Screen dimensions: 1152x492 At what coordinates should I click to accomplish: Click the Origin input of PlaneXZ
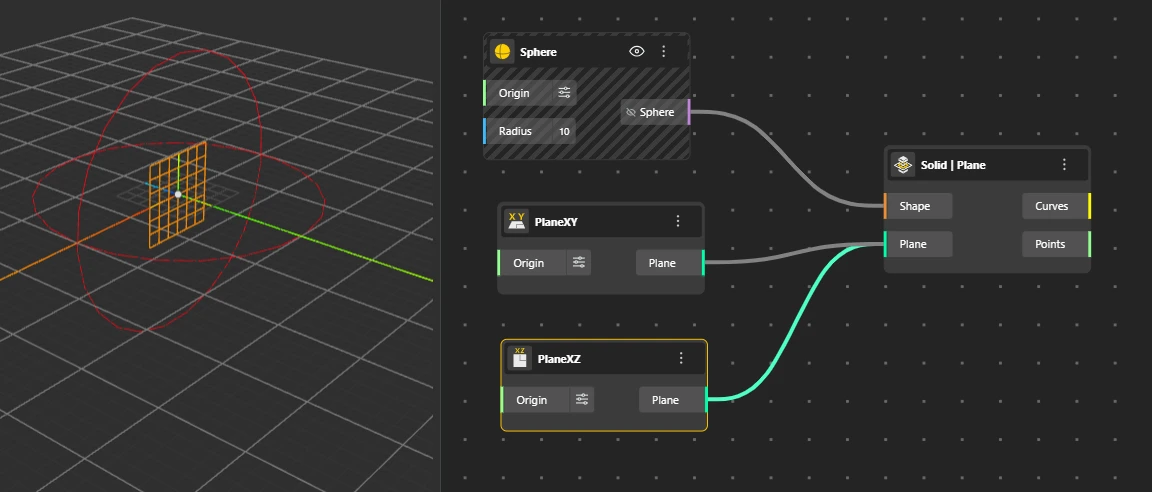coord(535,400)
